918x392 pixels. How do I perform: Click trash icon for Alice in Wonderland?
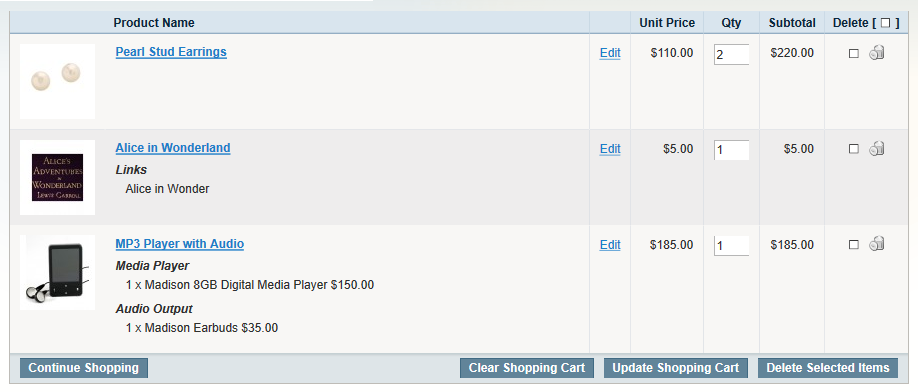876,149
